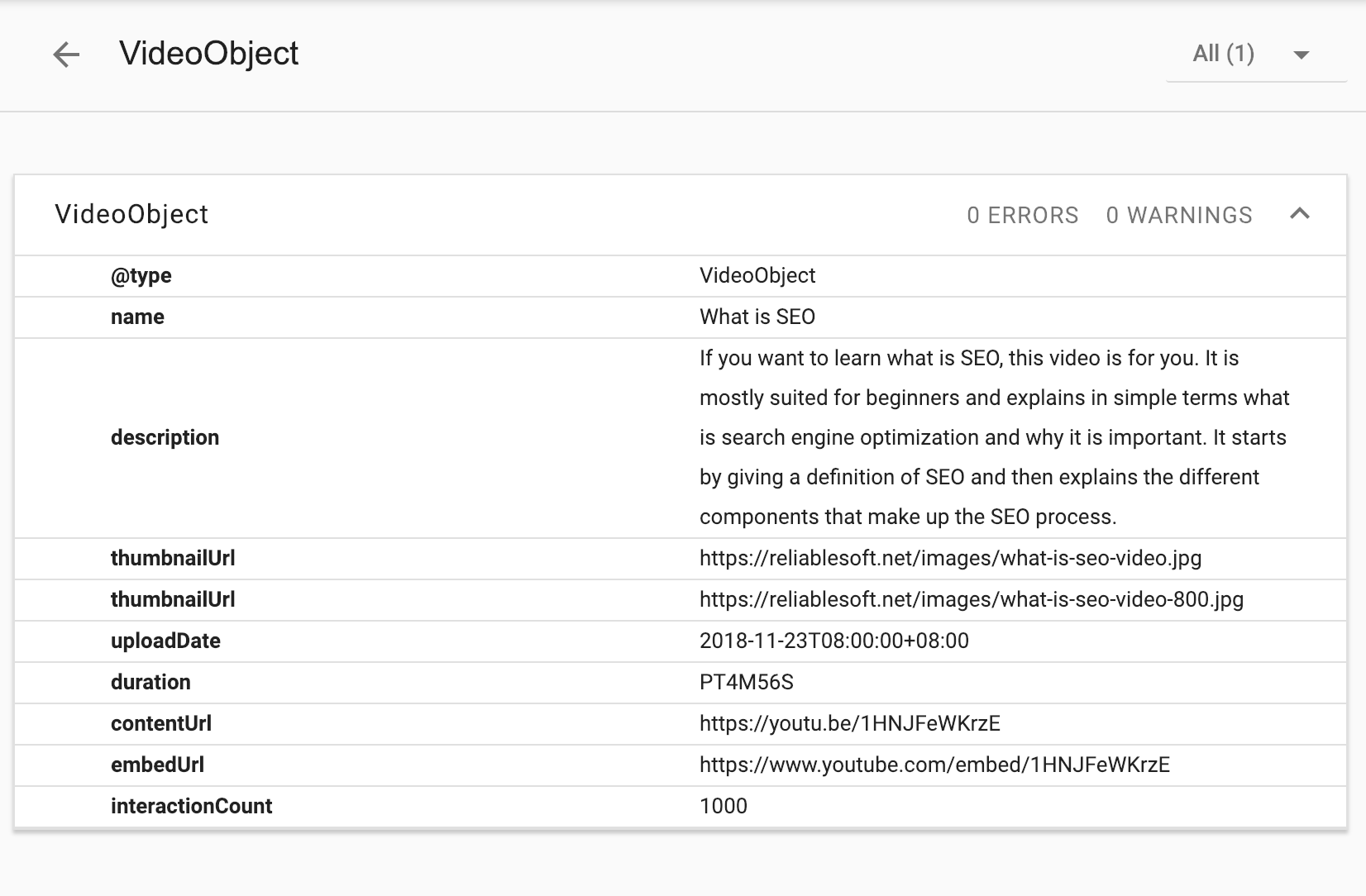The image size is (1366, 896).
Task: Collapse the VideoObject card with chevron
Action: 1299,214
